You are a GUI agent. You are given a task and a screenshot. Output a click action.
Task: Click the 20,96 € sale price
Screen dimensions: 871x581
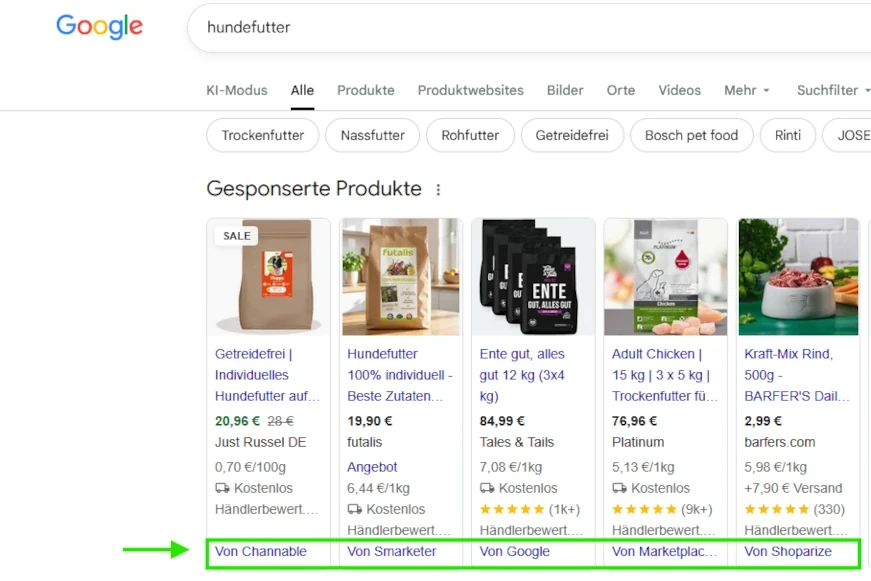(x=237, y=421)
